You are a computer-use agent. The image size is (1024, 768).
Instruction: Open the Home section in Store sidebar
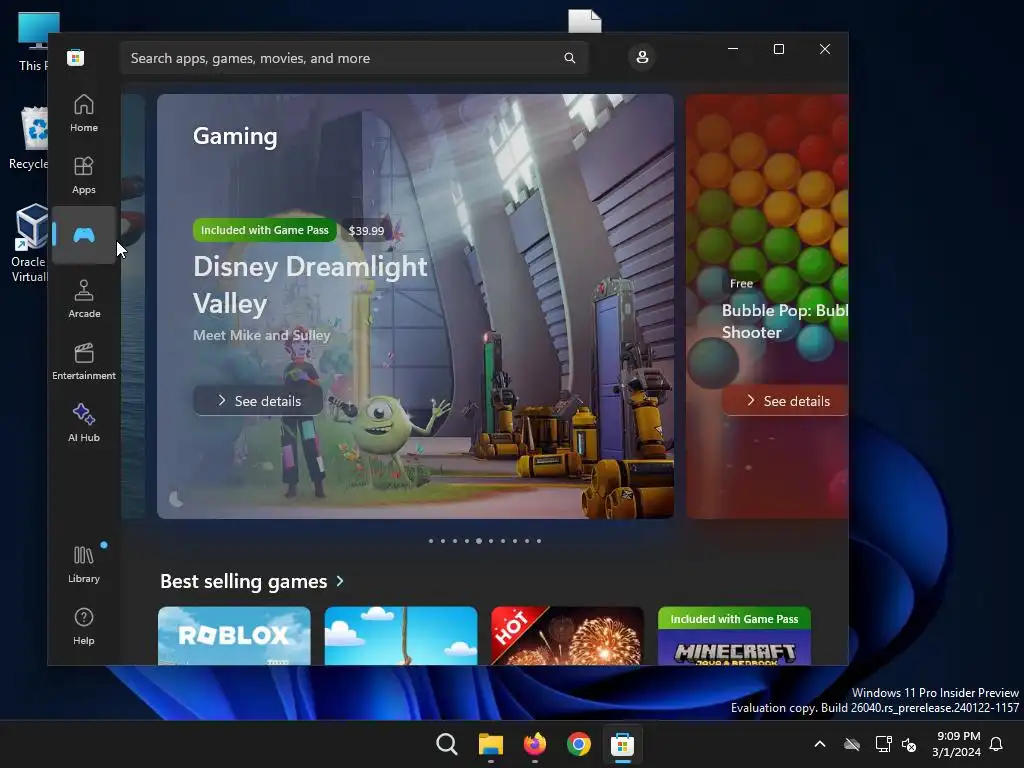(84, 113)
